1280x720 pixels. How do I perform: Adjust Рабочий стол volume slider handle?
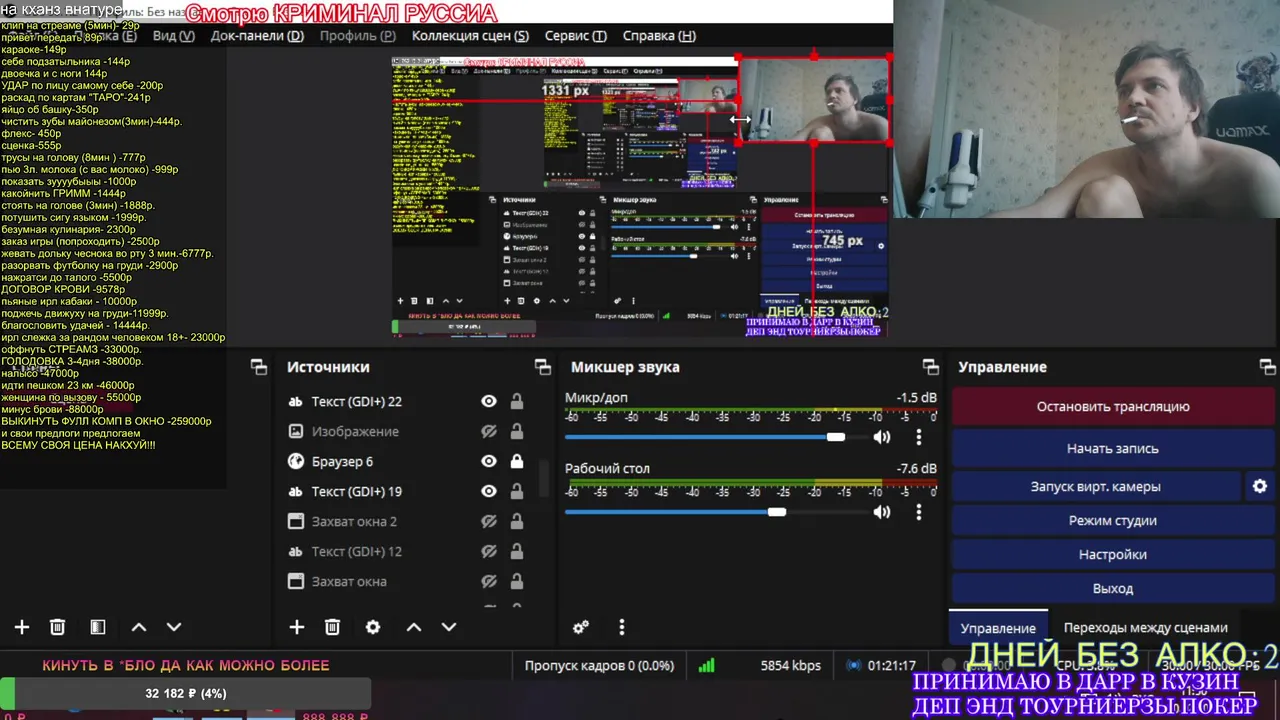click(x=776, y=512)
